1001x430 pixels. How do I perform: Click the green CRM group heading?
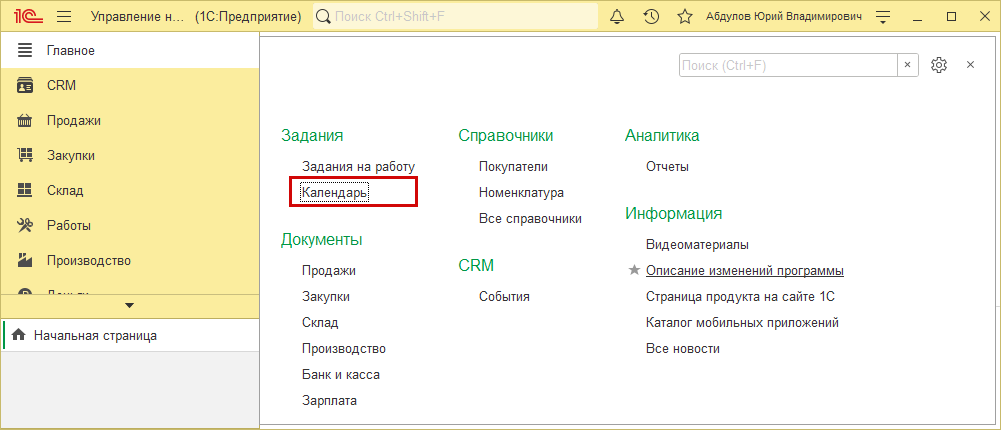point(476,265)
